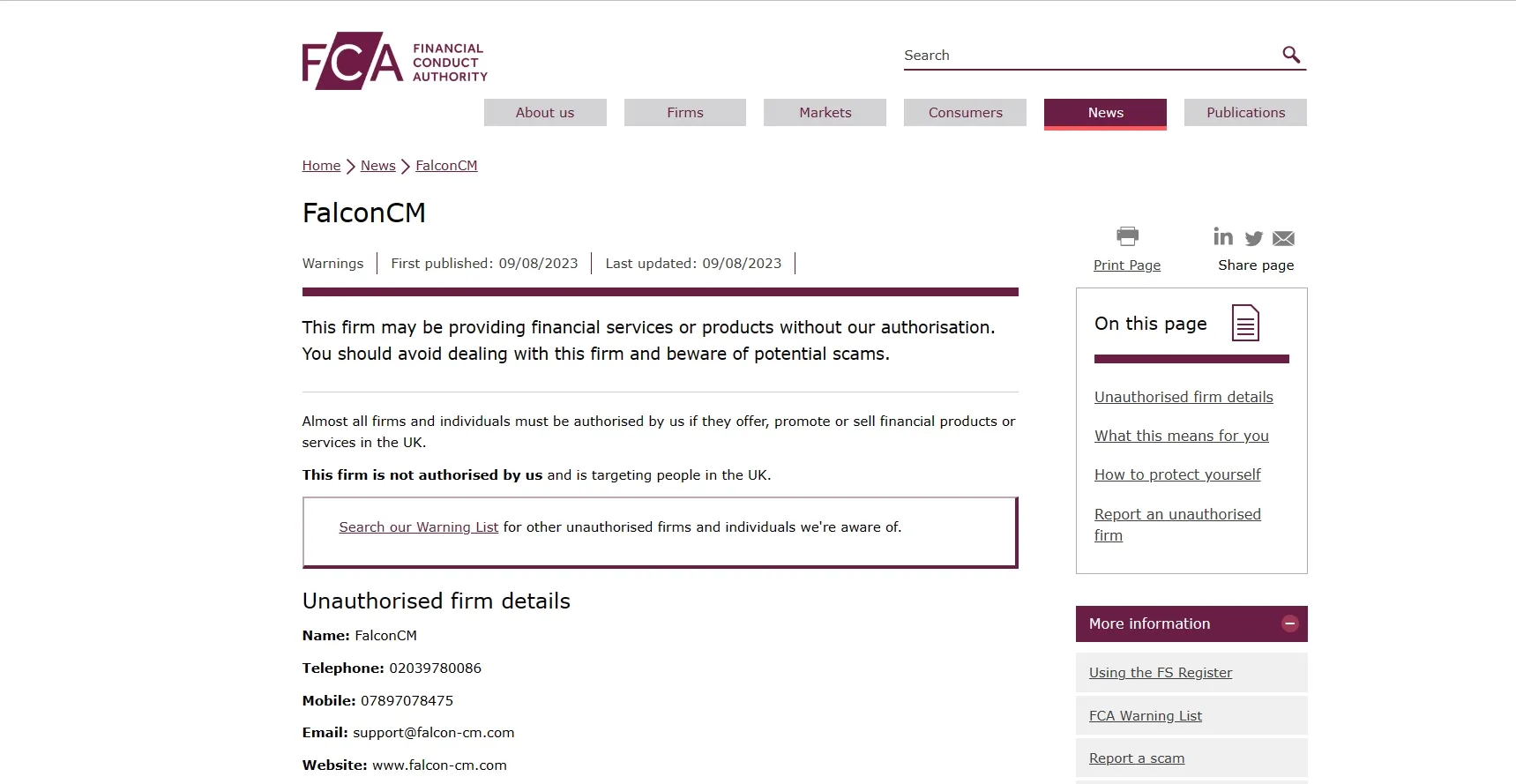Screen dimensions: 1516x784
Task: Jump to Unauthorised firm details section
Action: tap(1184, 397)
